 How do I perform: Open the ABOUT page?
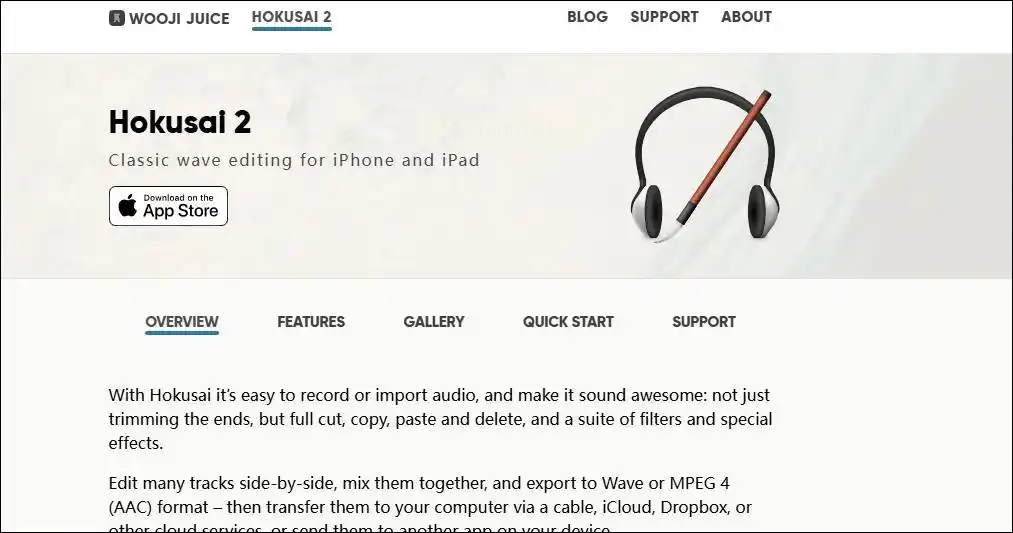746,17
